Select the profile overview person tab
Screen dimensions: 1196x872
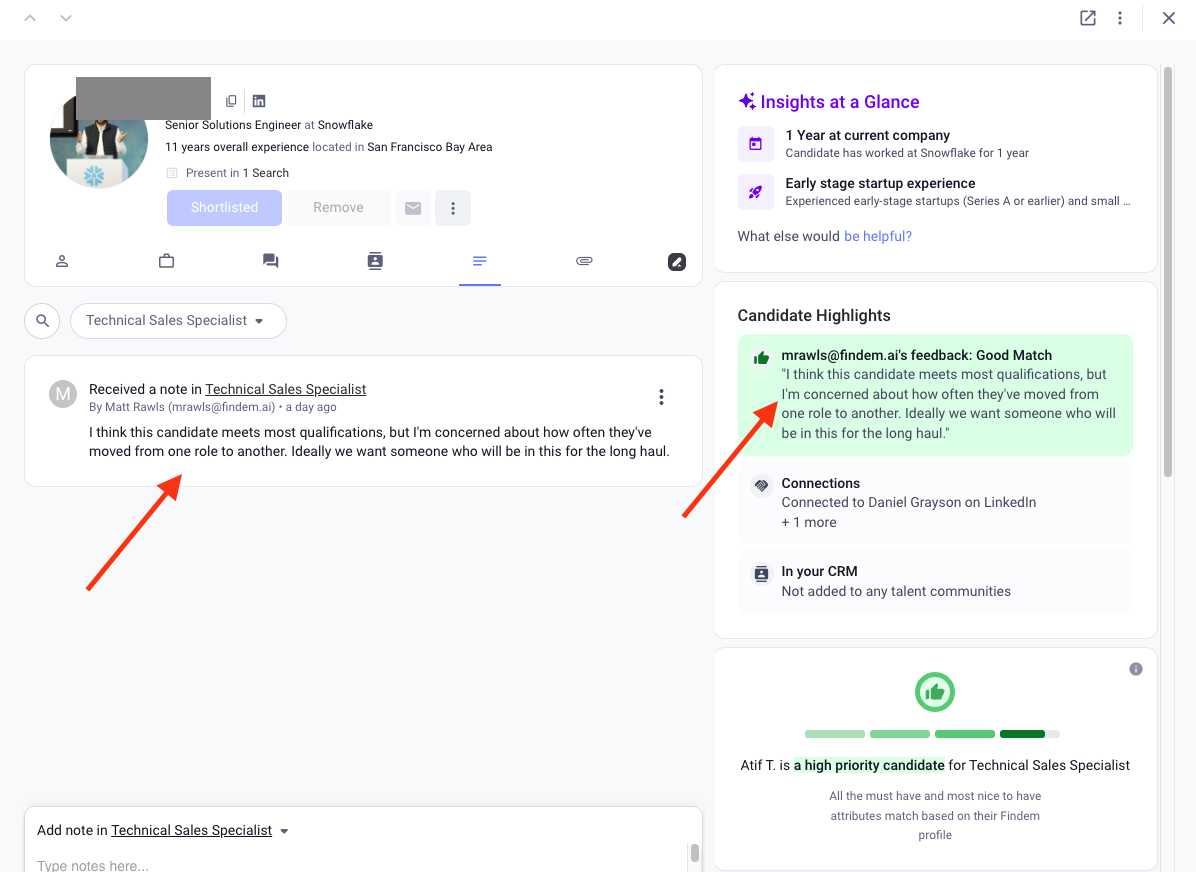click(63, 261)
